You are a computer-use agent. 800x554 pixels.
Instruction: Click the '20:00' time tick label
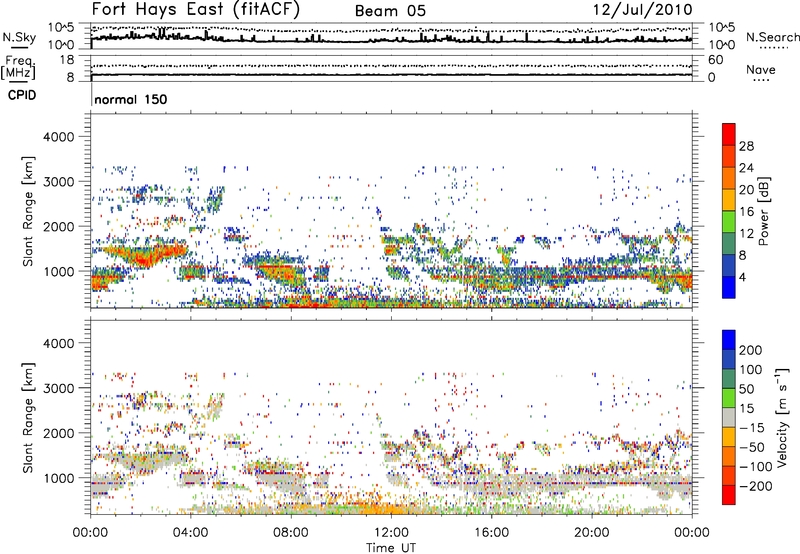point(592,533)
